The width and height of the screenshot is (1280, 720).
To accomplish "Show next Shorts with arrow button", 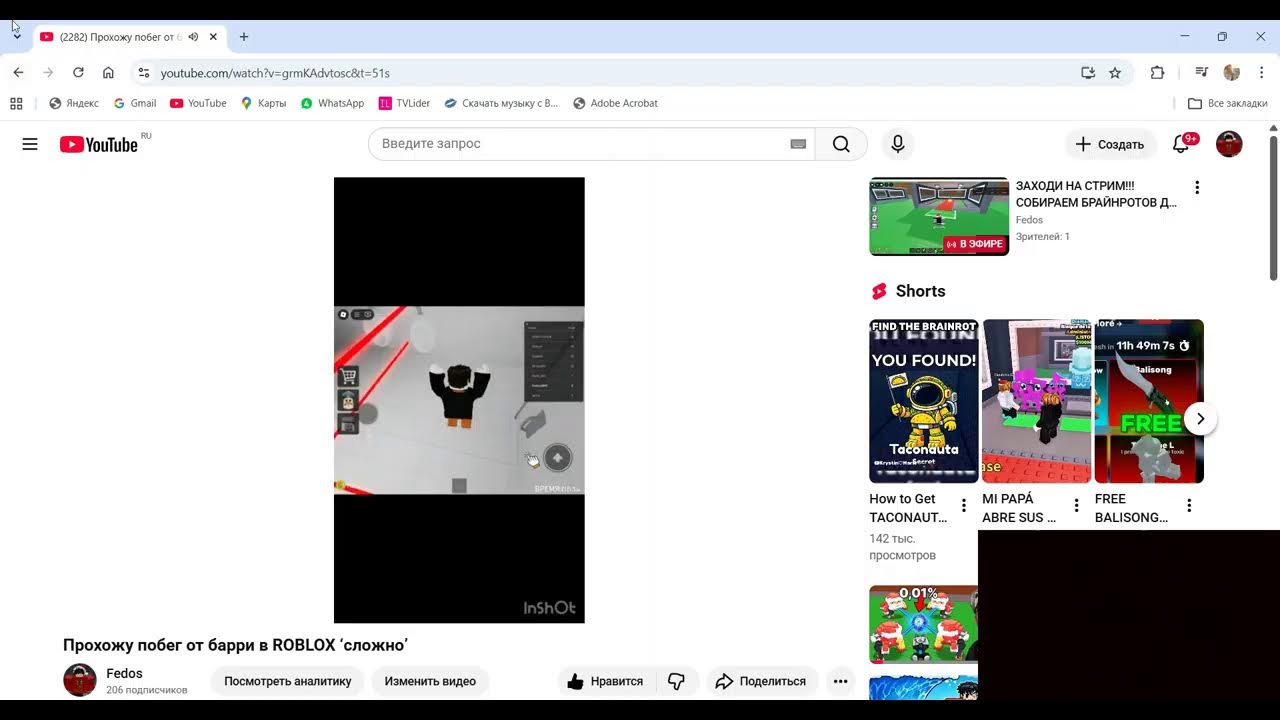I will click(x=1200, y=419).
